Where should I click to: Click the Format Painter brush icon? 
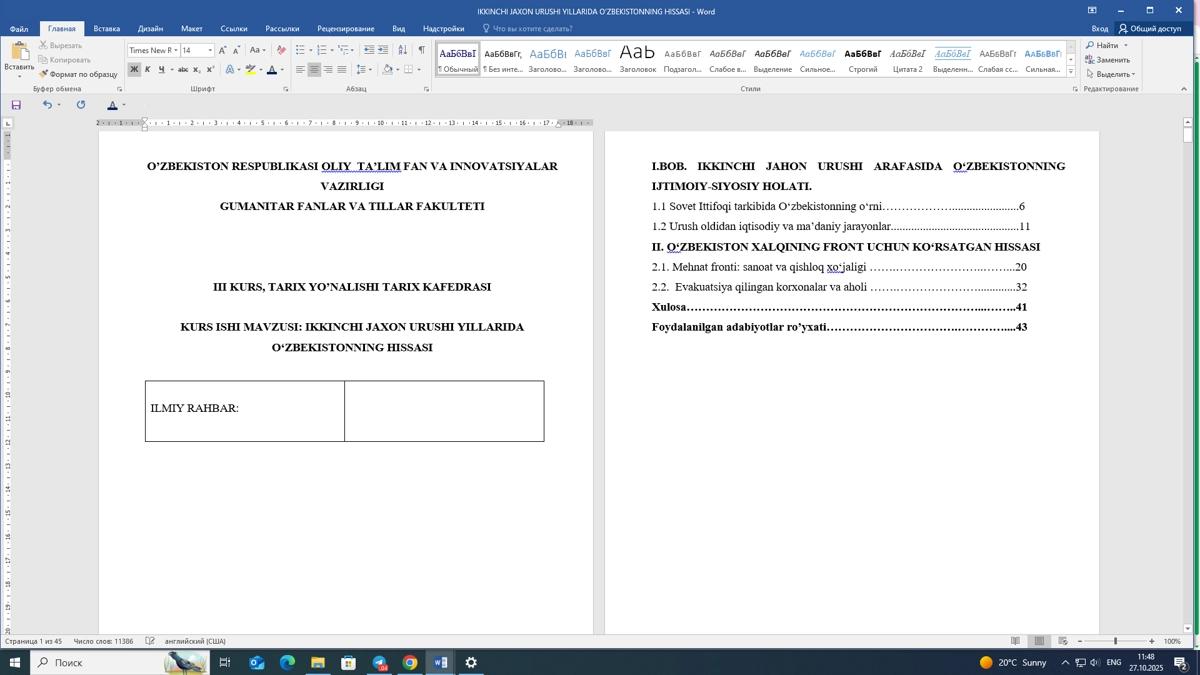pos(44,74)
